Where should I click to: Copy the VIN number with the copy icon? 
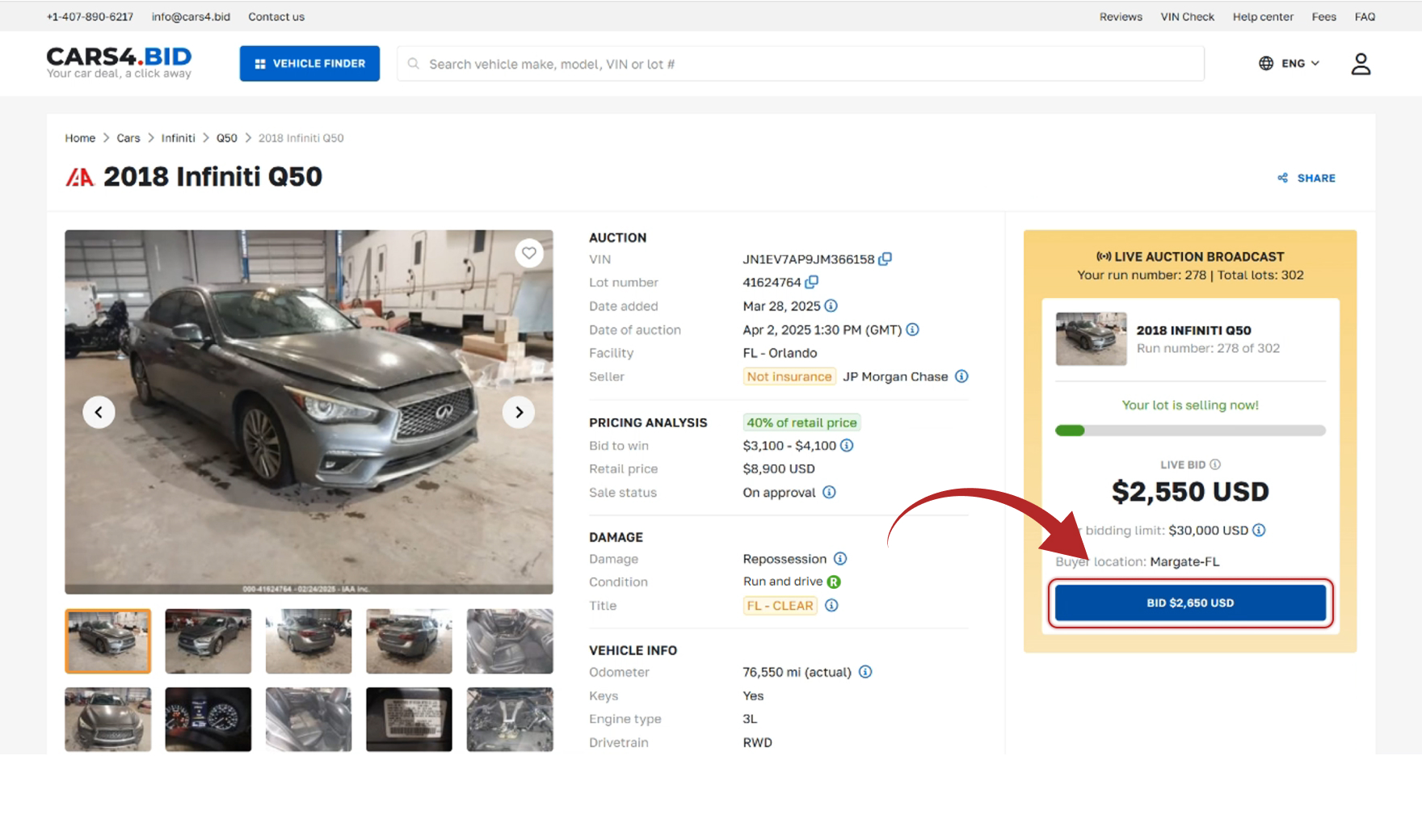pyautogui.click(x=886, y=259)
